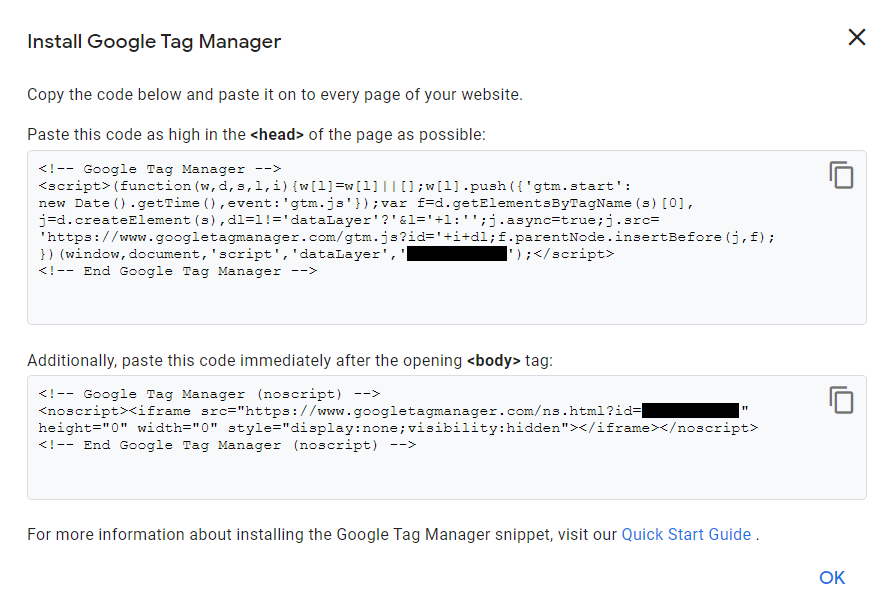
Task: Confirm with the OK button
Action: coord(832,578)
